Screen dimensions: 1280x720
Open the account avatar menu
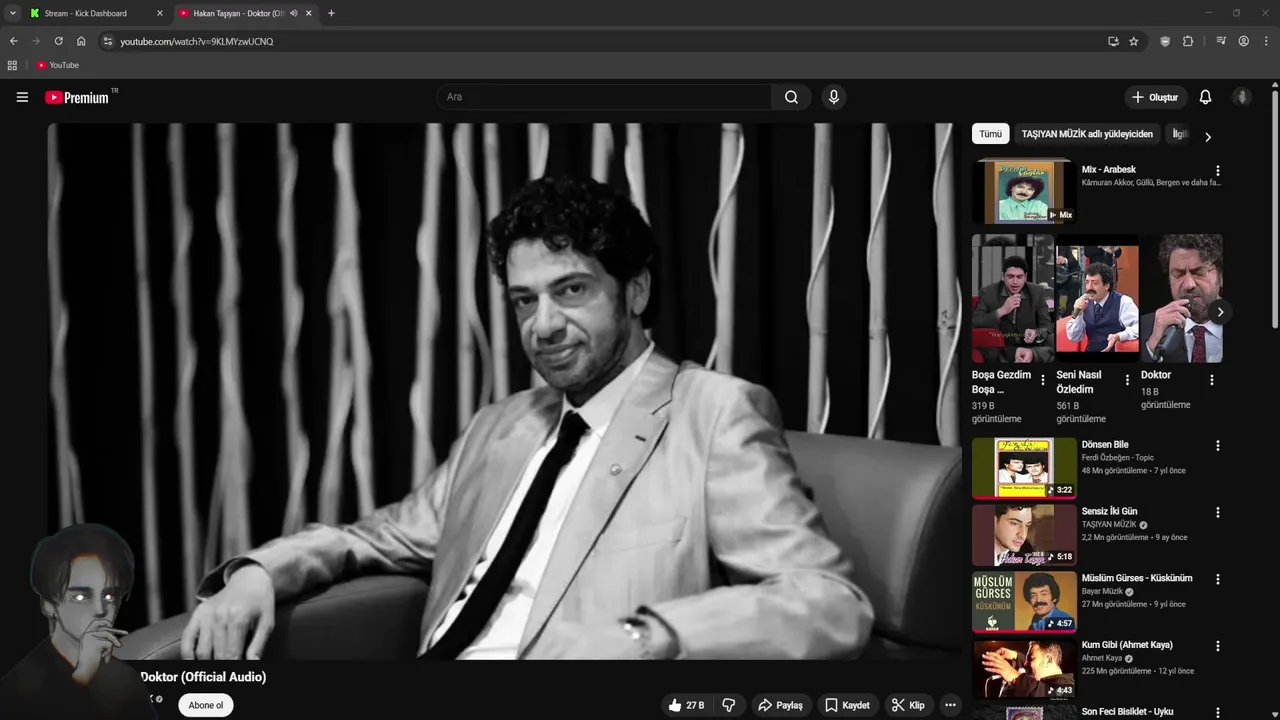point(1242,97)
